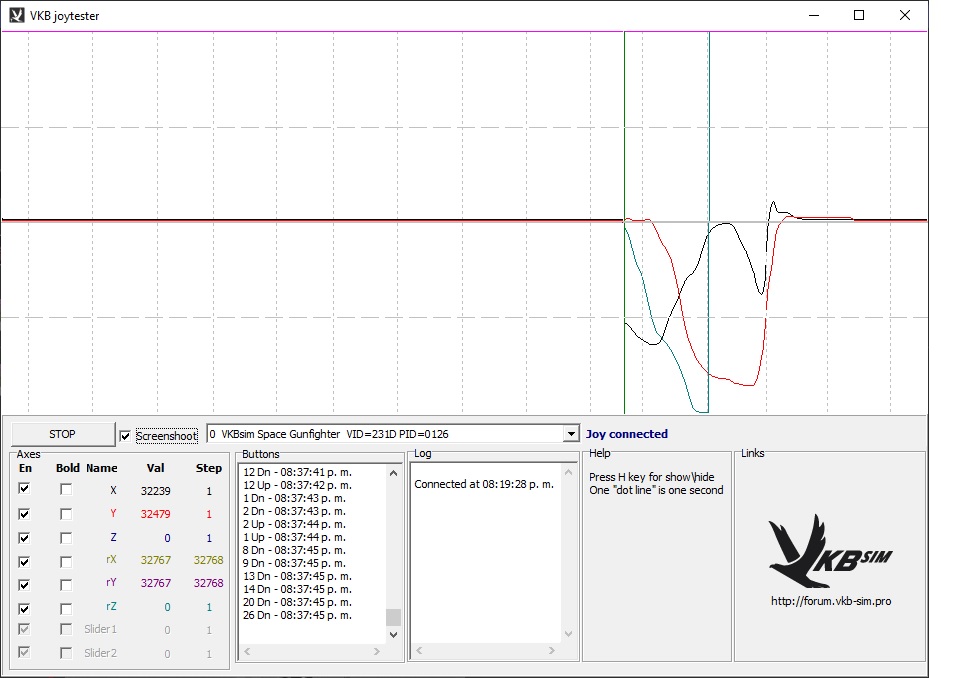Click Log panel scroll down arrow
The height and width of the screenshot is (678, 978).
pyautogui.click(x=568, y=634)
